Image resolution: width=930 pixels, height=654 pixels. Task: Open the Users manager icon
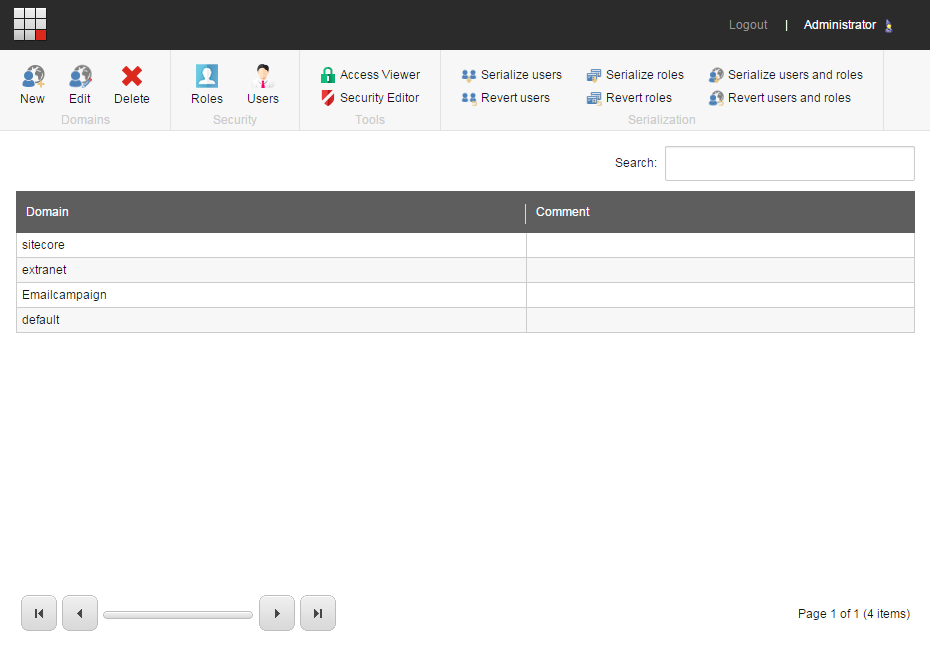(262, 85)
